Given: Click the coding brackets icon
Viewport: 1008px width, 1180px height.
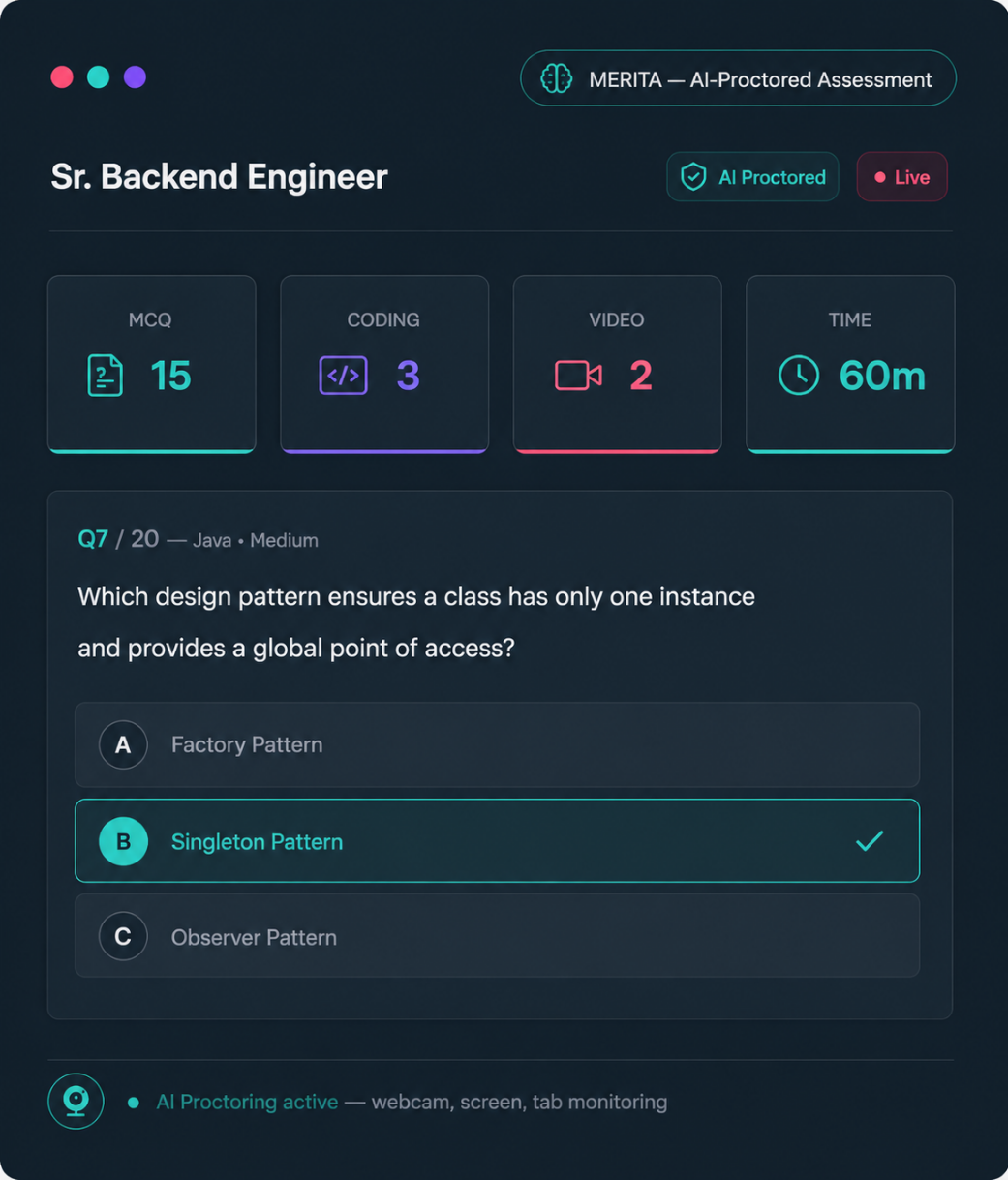Looking at the screenshot, I should (344, 376).
